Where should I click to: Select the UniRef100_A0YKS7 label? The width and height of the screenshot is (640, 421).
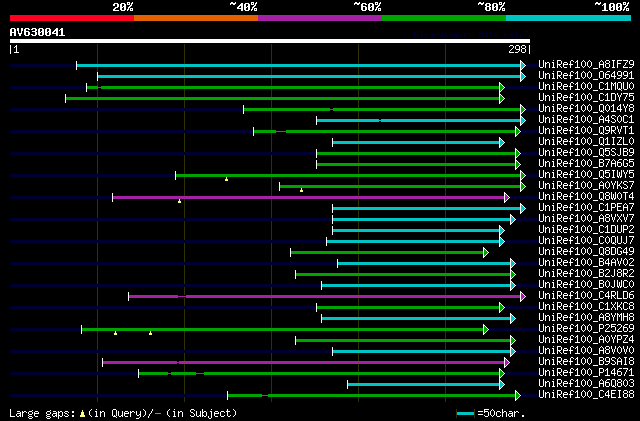[586, 185]
